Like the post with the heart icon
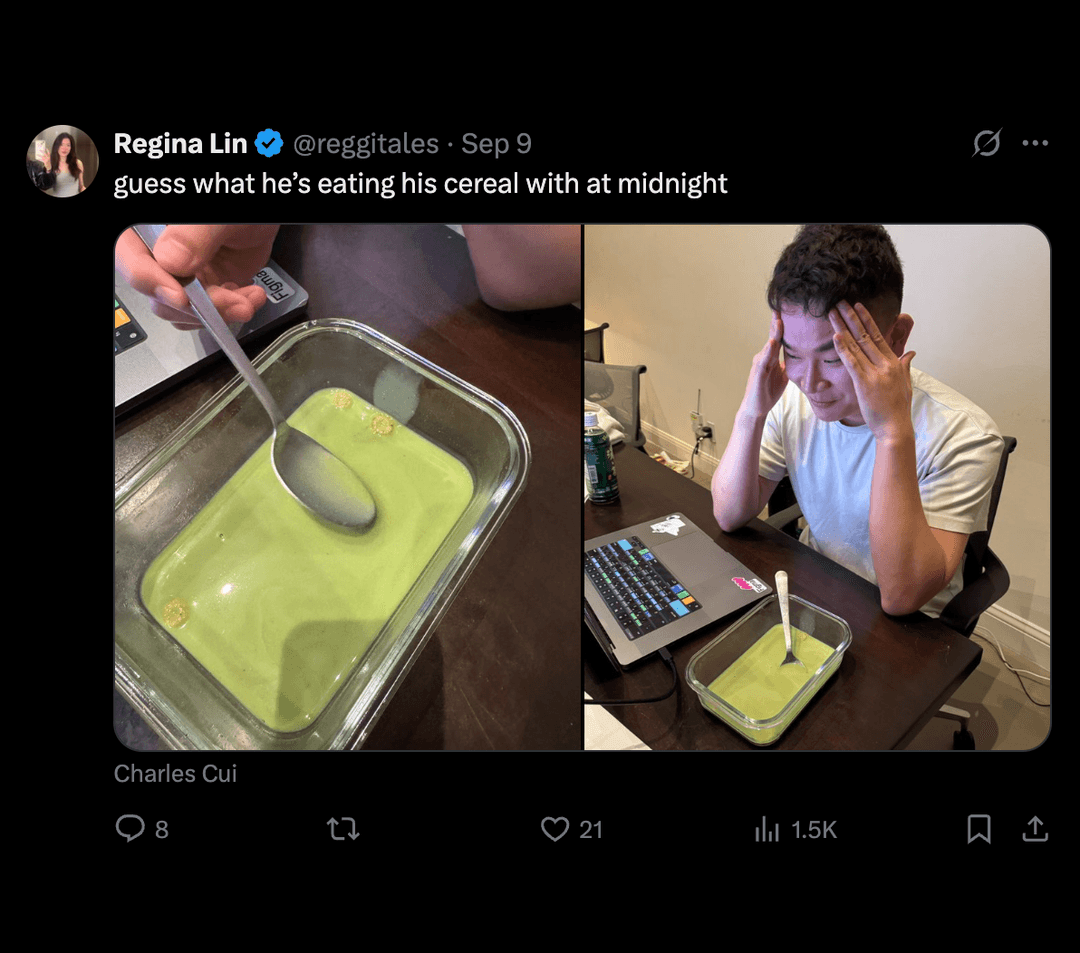 (555, 829)
